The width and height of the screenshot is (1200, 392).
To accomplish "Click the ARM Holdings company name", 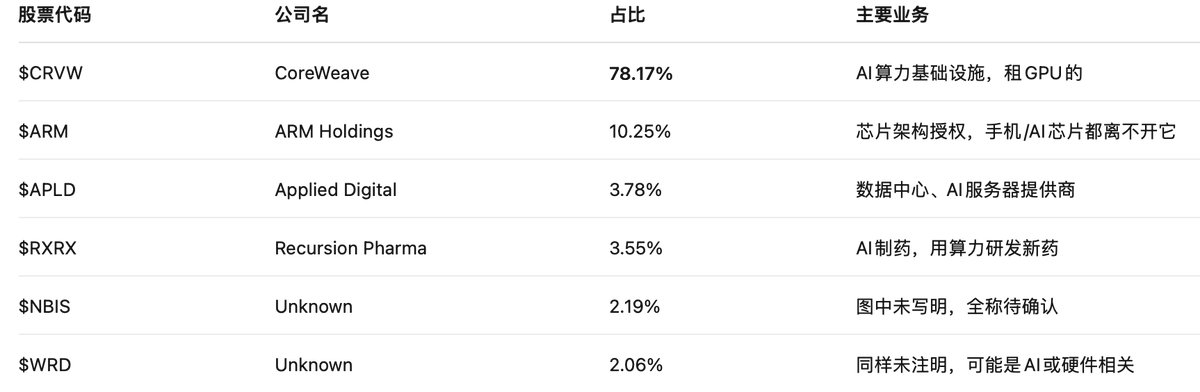I will point(334,131).
